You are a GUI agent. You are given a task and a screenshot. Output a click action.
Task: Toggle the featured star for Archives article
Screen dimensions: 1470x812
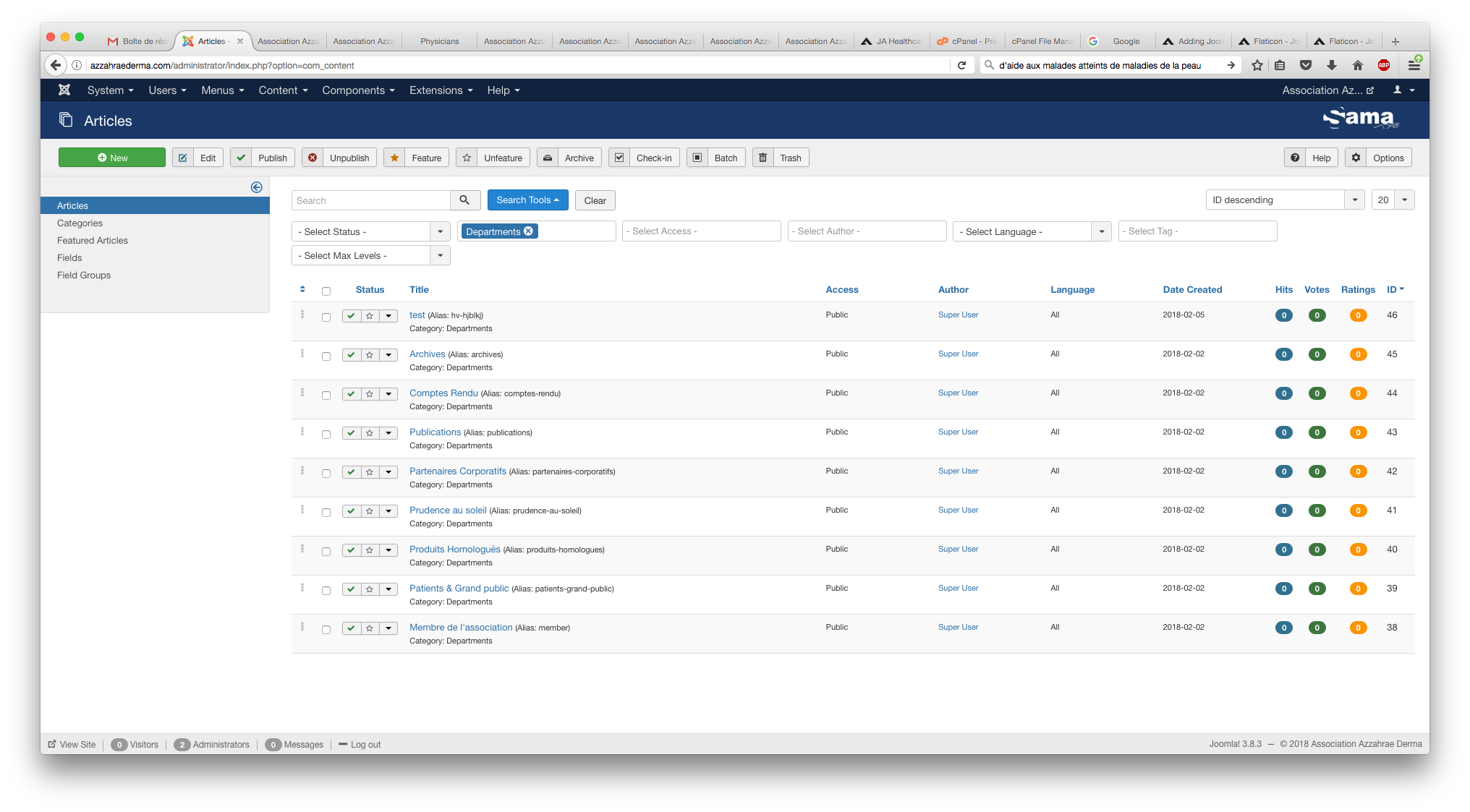[370, 355]
